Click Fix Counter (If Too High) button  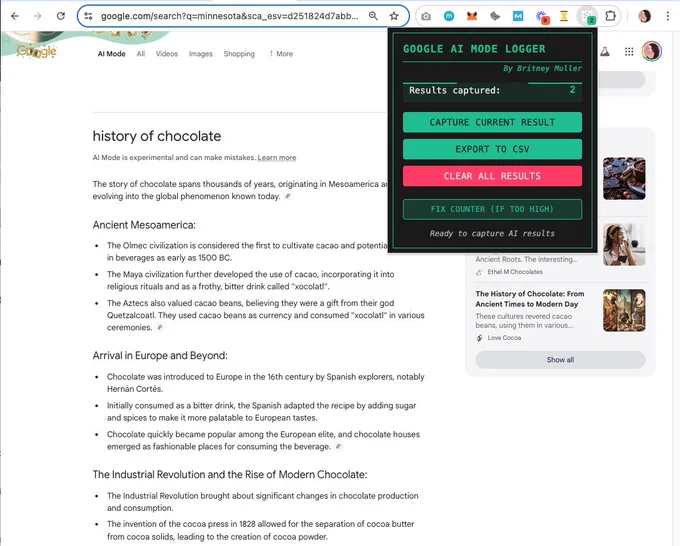(x=492, y=209)
